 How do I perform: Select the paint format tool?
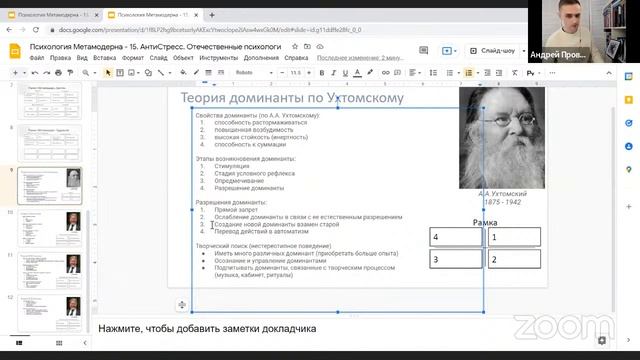tap(70, 73)
